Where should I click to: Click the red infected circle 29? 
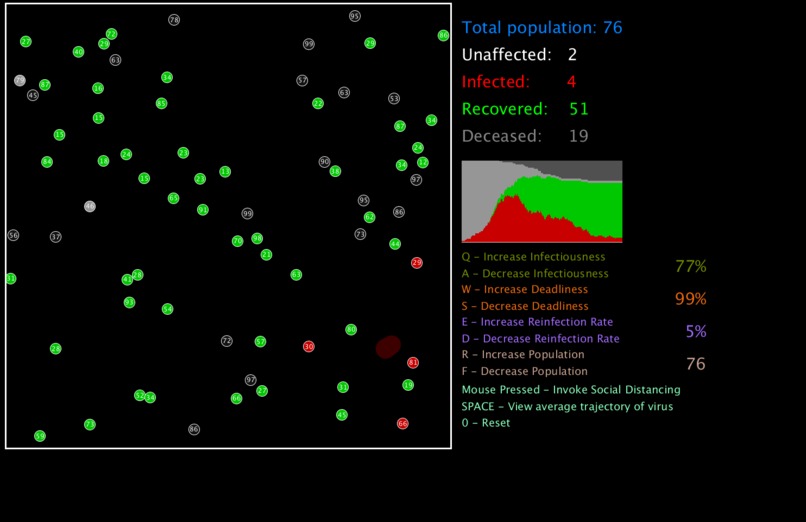coord(417,263)
